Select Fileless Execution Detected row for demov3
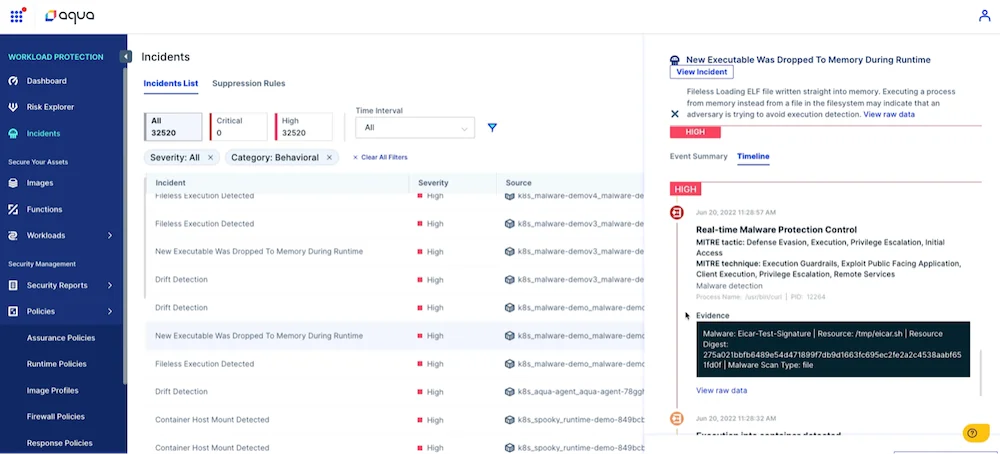The width and height of the screenshot is (1000, 455). (x=394, y=224)
